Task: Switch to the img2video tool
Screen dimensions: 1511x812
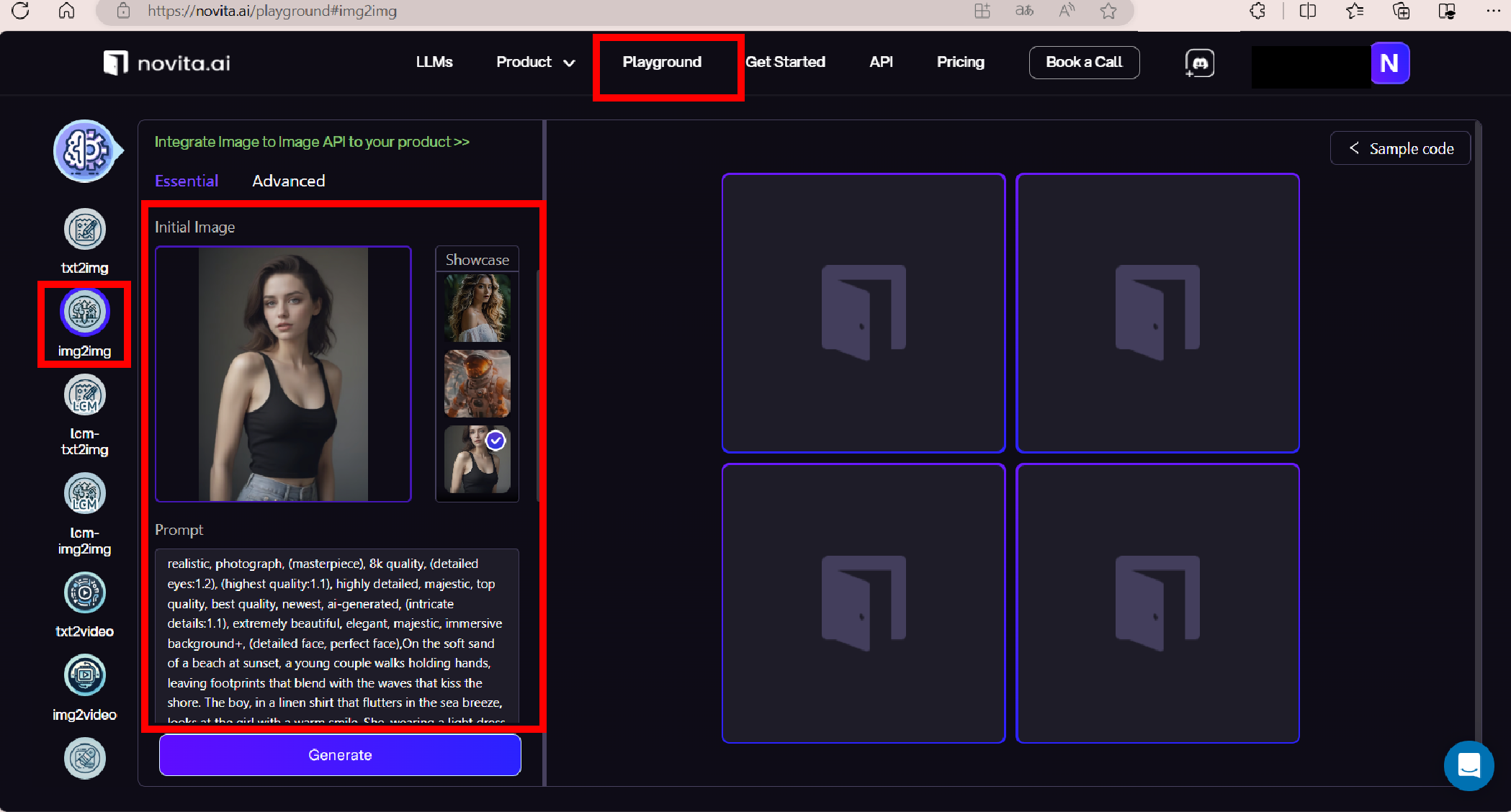Action: coord(85,676)
